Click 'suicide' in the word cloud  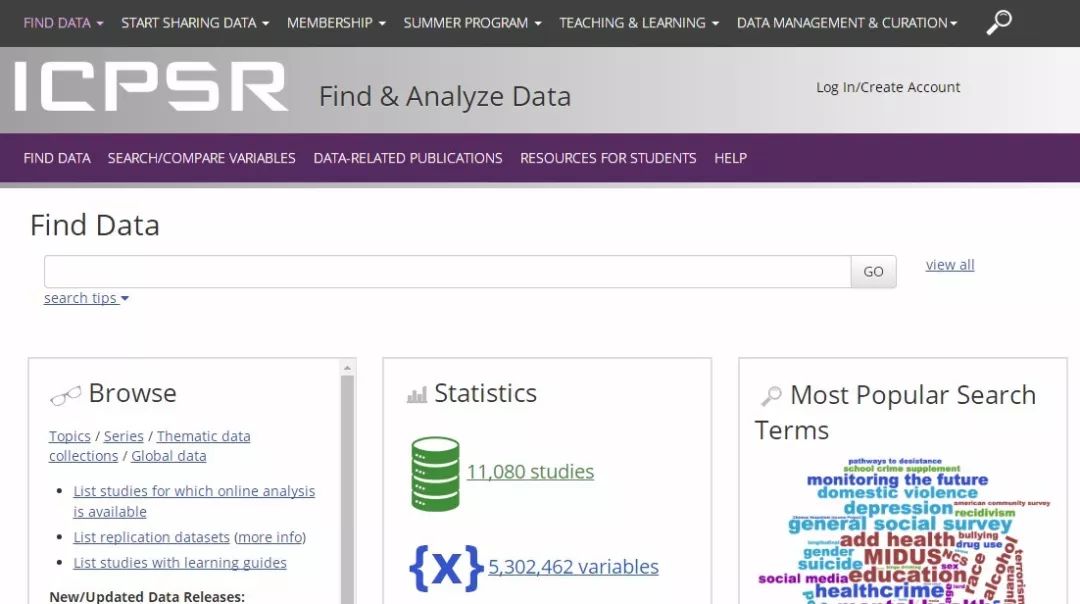[830, 564]
